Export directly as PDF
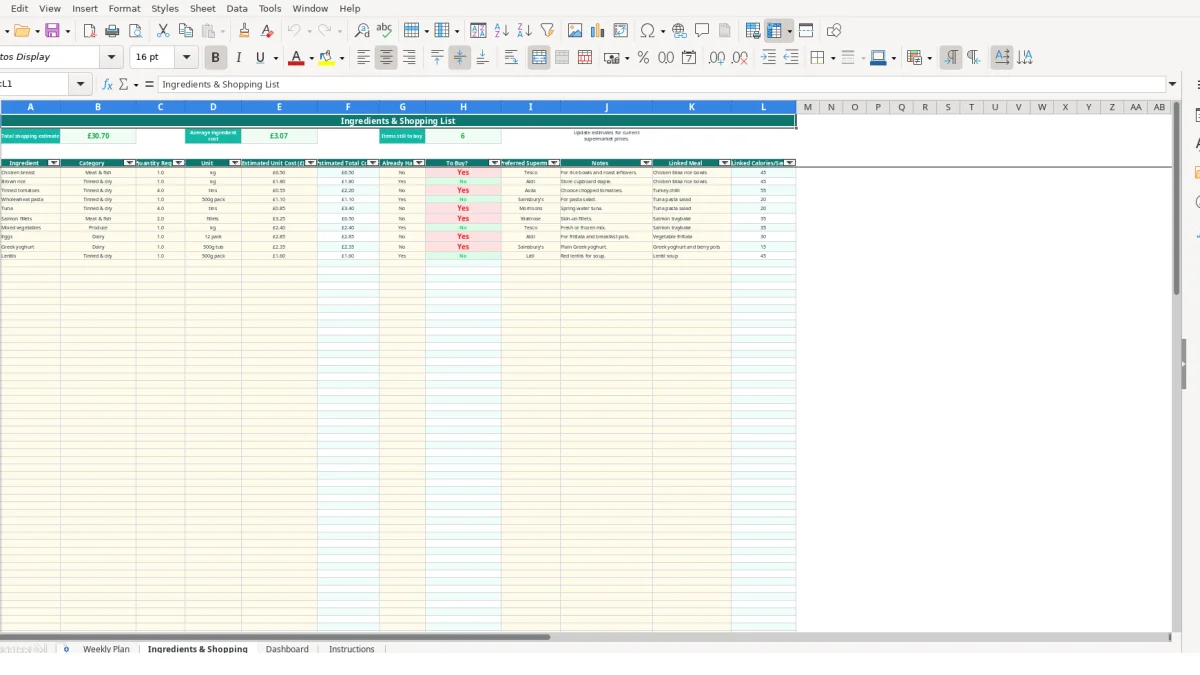This screenshot has width=1200, height=675. (x=90, y=31)
